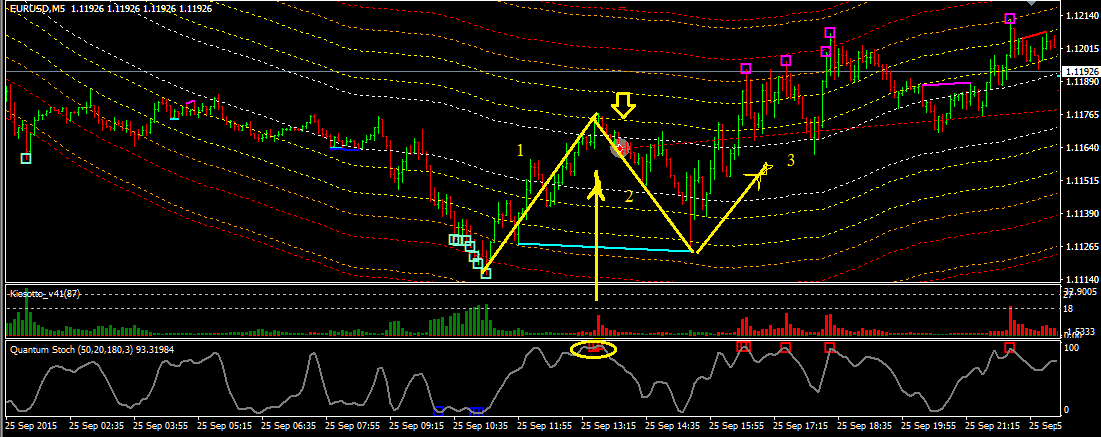Click the 25 Sep 07:55 time label
Image resolution: width=1101 pixels, height=437 pixels.
coord(351,426)
